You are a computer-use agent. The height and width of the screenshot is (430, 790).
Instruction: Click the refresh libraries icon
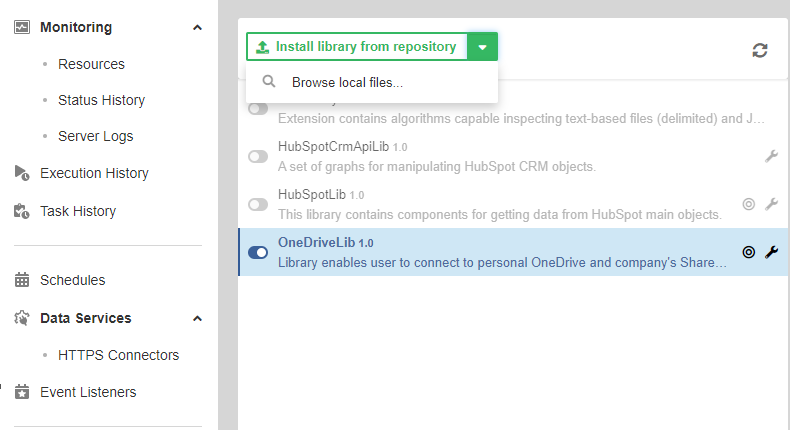(x=760, y=50)
